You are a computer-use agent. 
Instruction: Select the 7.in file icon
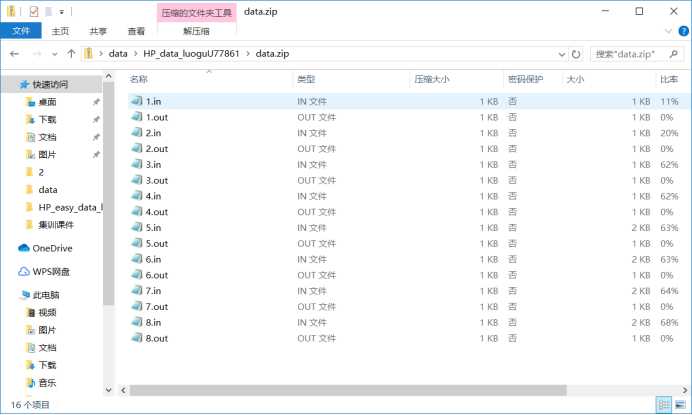(x=137, y=290)
